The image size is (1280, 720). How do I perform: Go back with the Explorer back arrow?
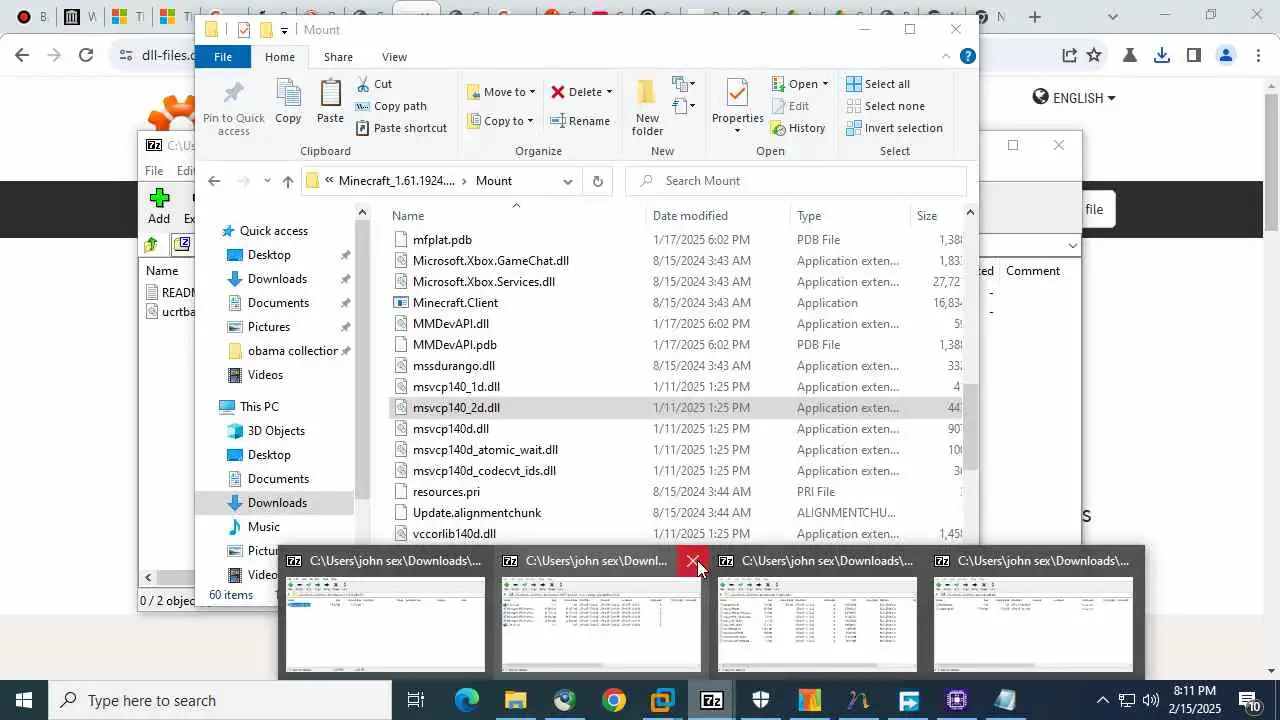pyautogui.click(x=214, y=181)
